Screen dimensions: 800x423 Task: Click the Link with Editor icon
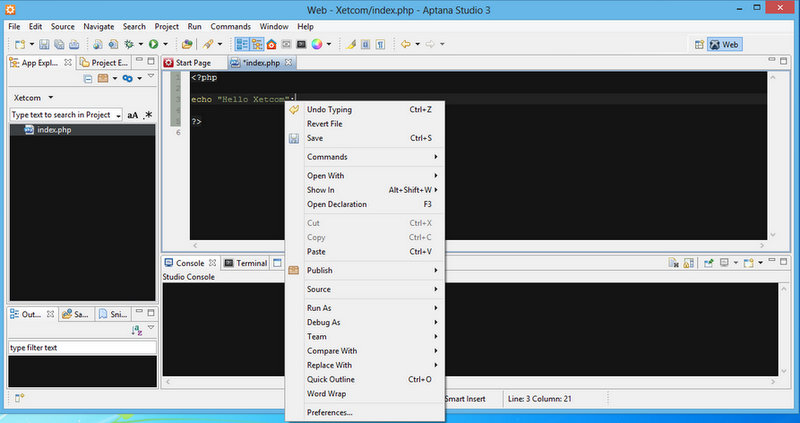pyautogui.click(x=128, y=79)
